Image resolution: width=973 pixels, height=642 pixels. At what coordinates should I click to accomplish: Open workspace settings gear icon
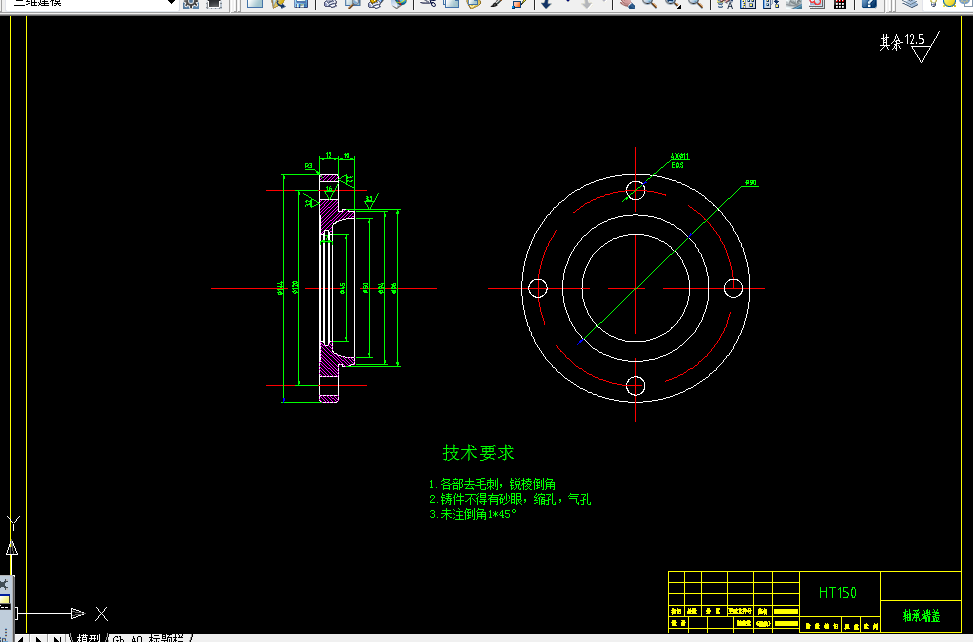tap(191, 3)
